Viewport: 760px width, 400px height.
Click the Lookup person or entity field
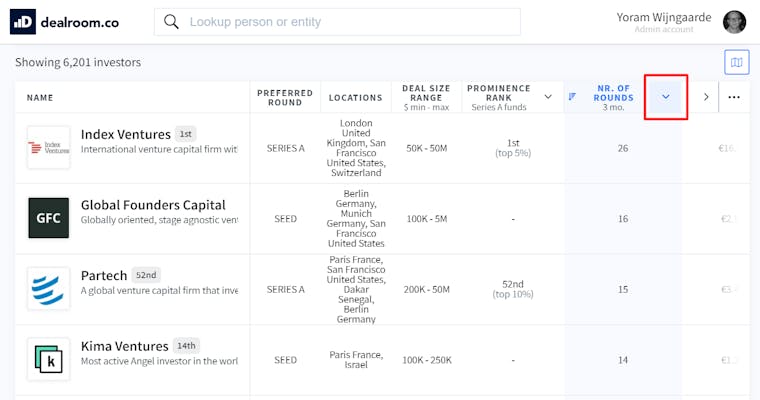tap(337, 22)
